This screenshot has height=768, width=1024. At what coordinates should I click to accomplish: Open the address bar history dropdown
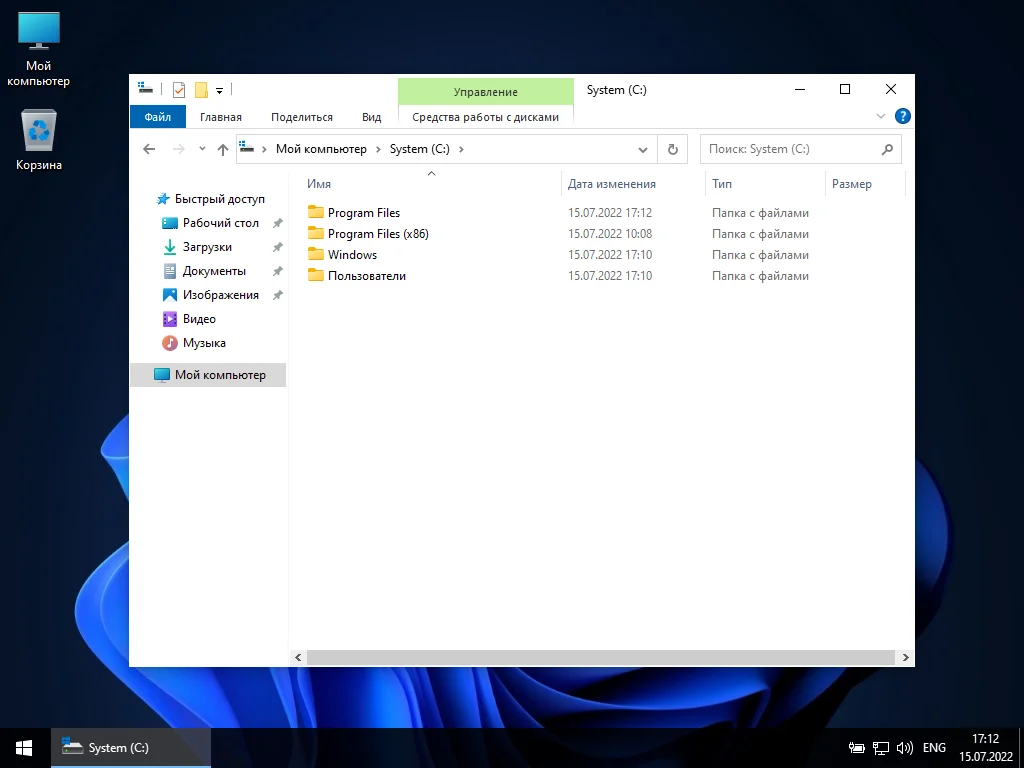point(643,149)
